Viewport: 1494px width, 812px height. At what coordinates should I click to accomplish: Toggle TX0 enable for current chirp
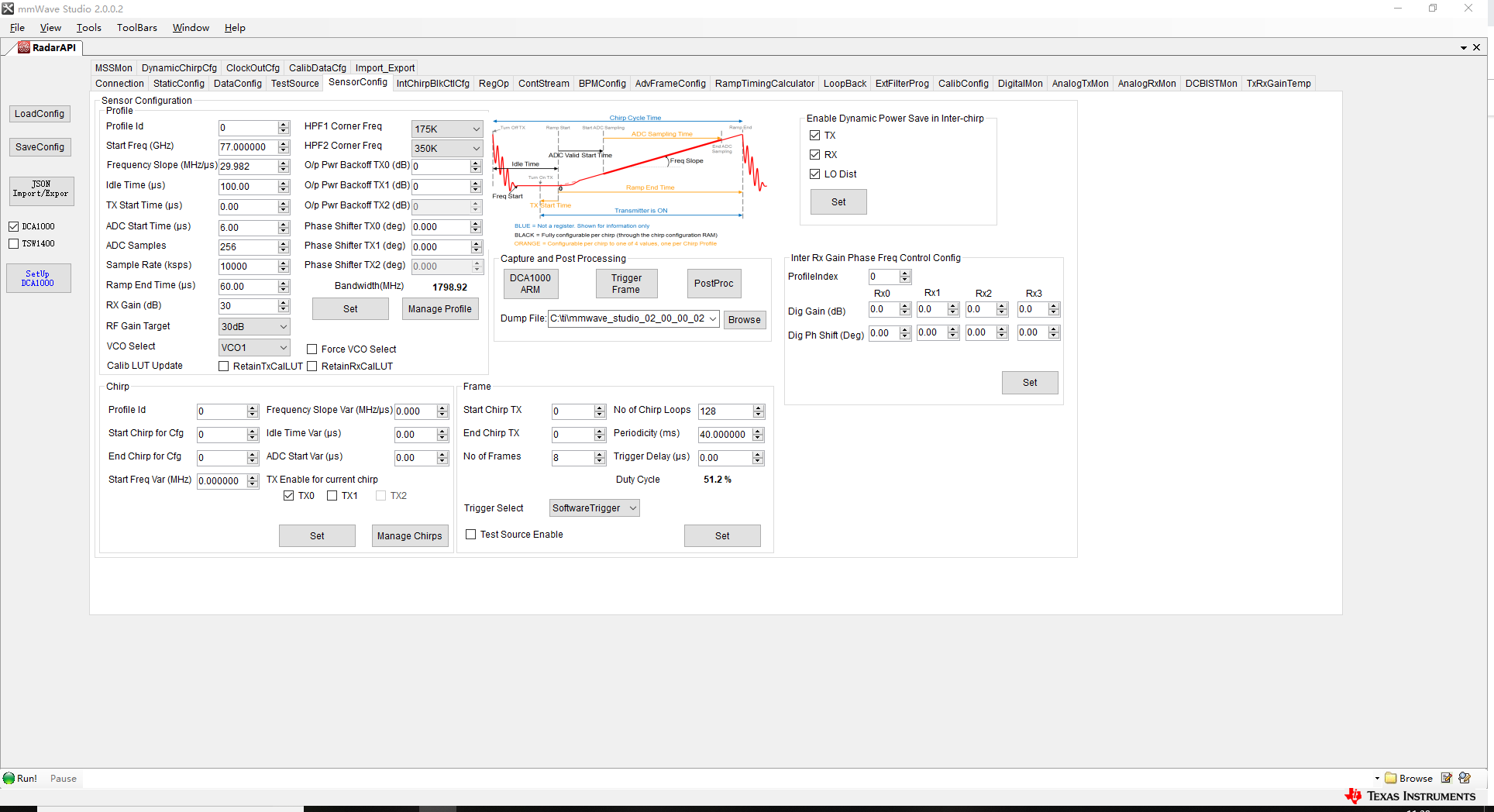point(288,496)
